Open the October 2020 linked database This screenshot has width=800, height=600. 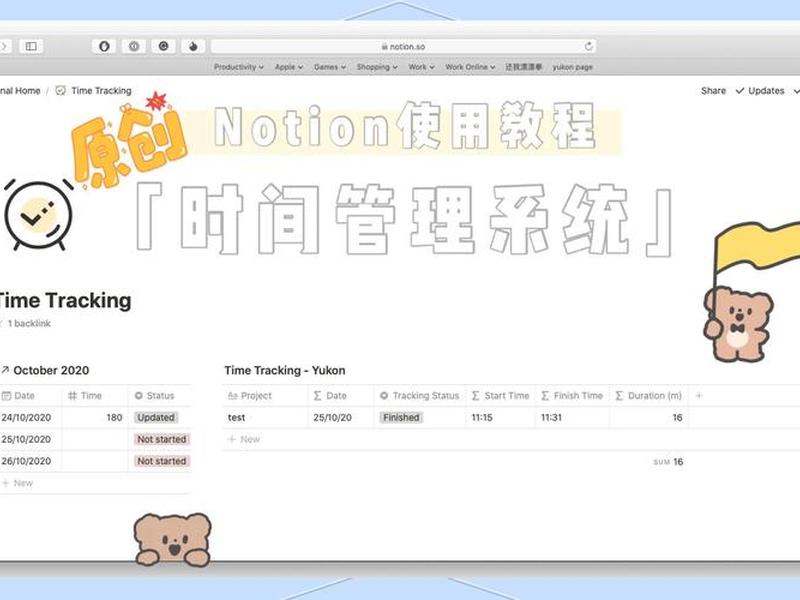coord(51,370)
